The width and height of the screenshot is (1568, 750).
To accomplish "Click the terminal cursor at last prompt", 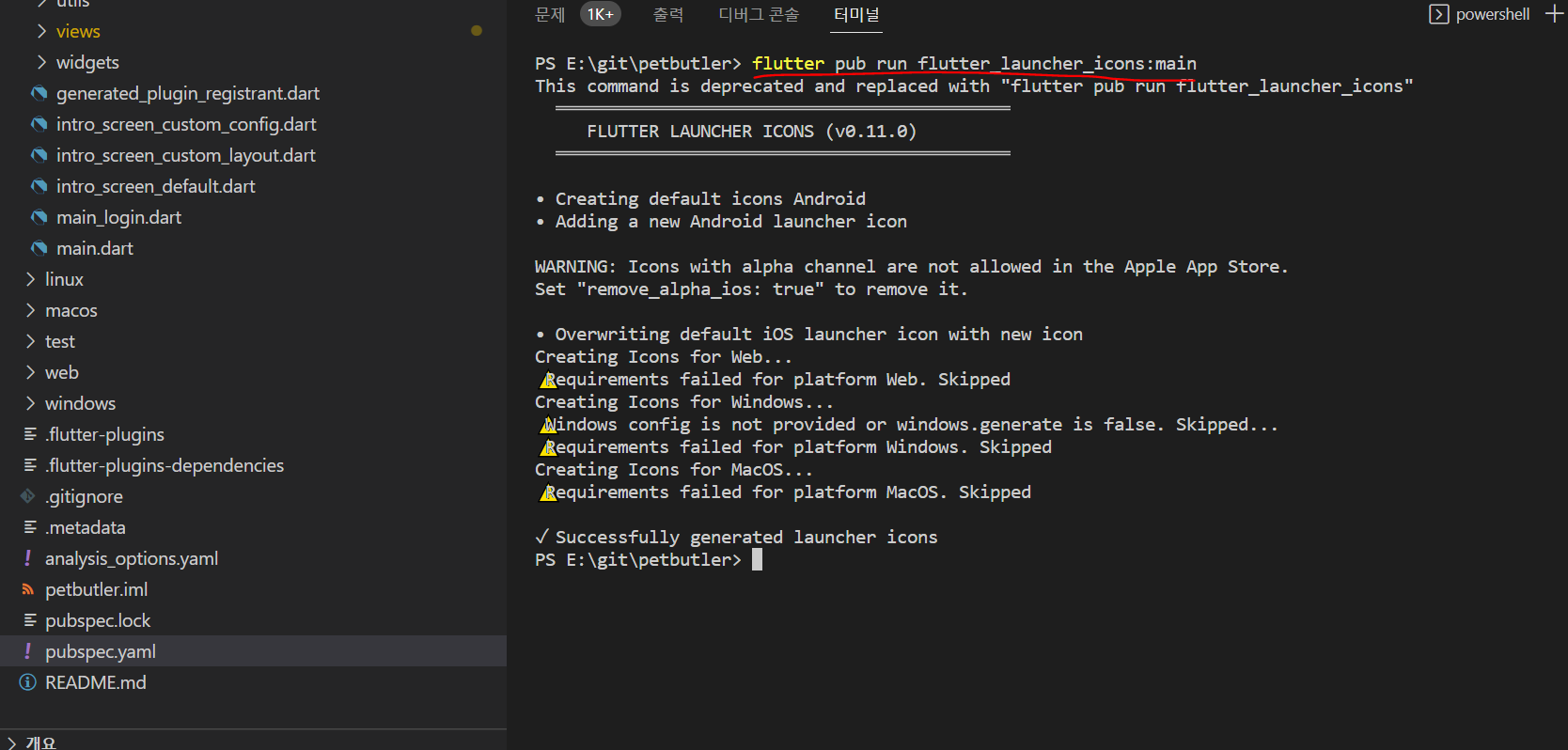I will [x=757, y=560].
